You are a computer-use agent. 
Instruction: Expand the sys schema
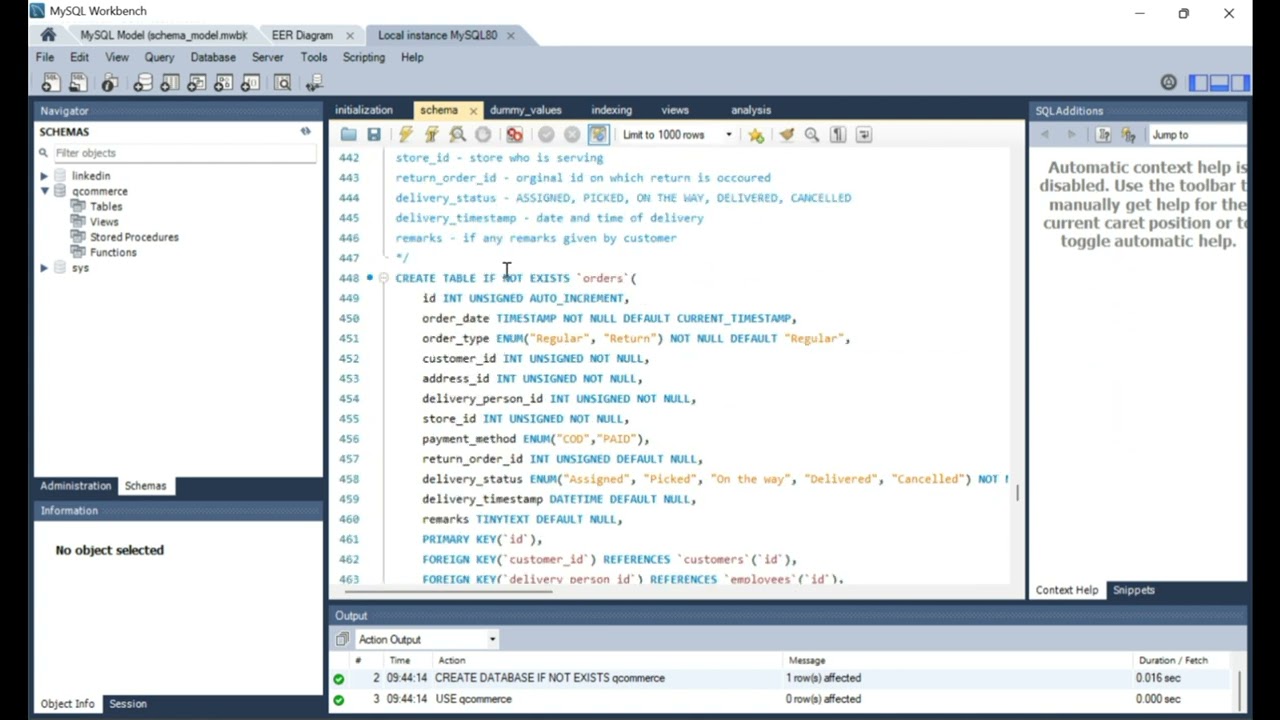[x=44, y=268]
